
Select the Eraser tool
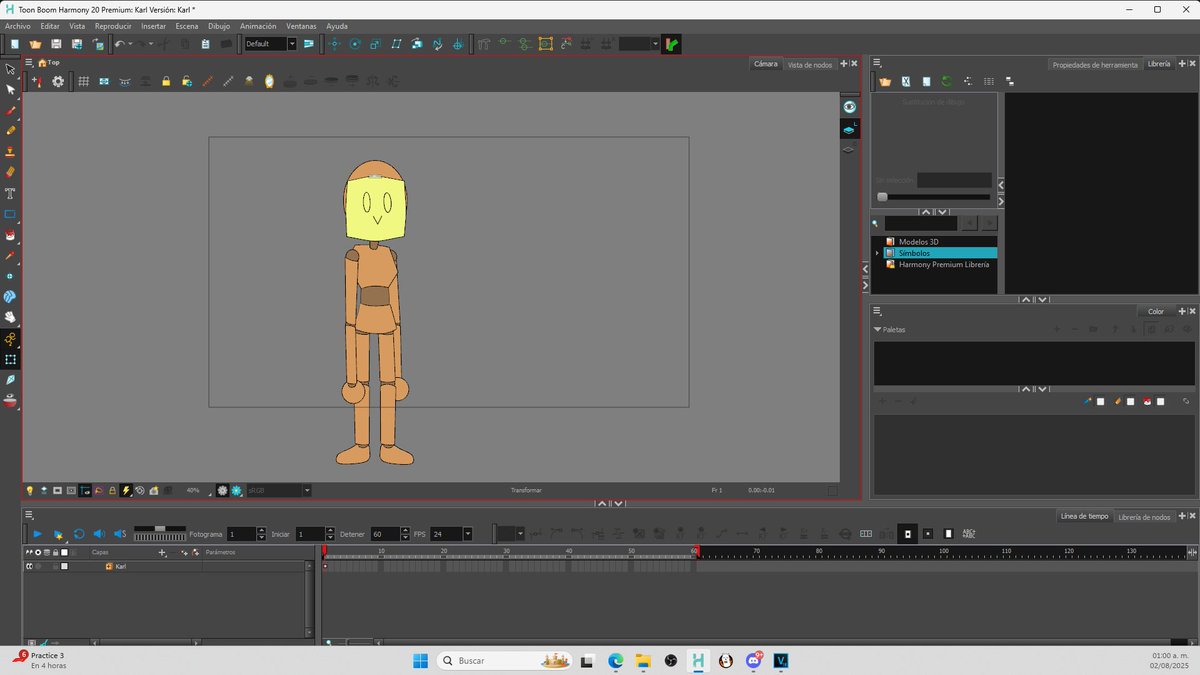pos(10,172)
